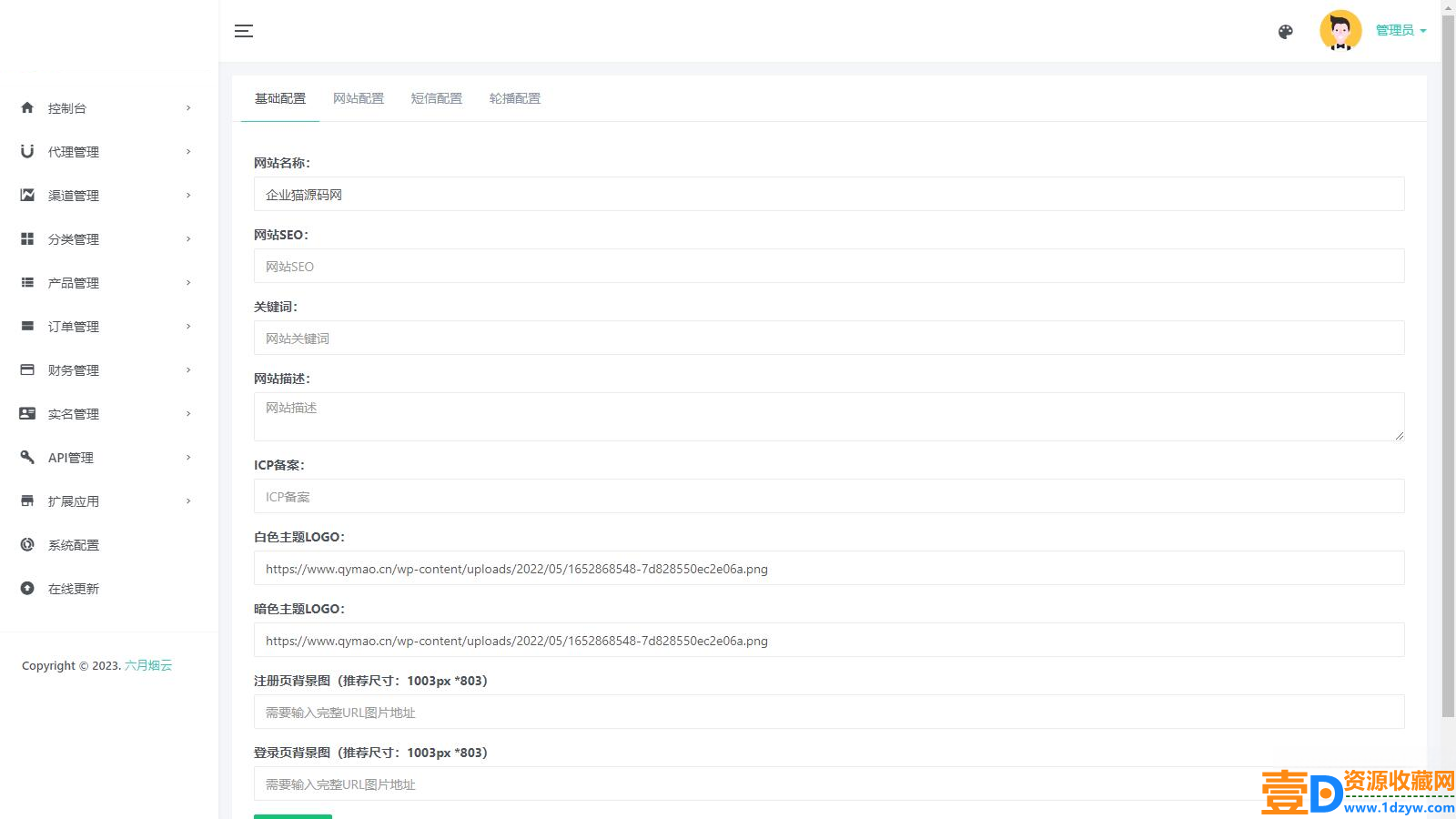Click the 扩展应用 store icon
This screenshot has height=819, width=1456.
27,500
